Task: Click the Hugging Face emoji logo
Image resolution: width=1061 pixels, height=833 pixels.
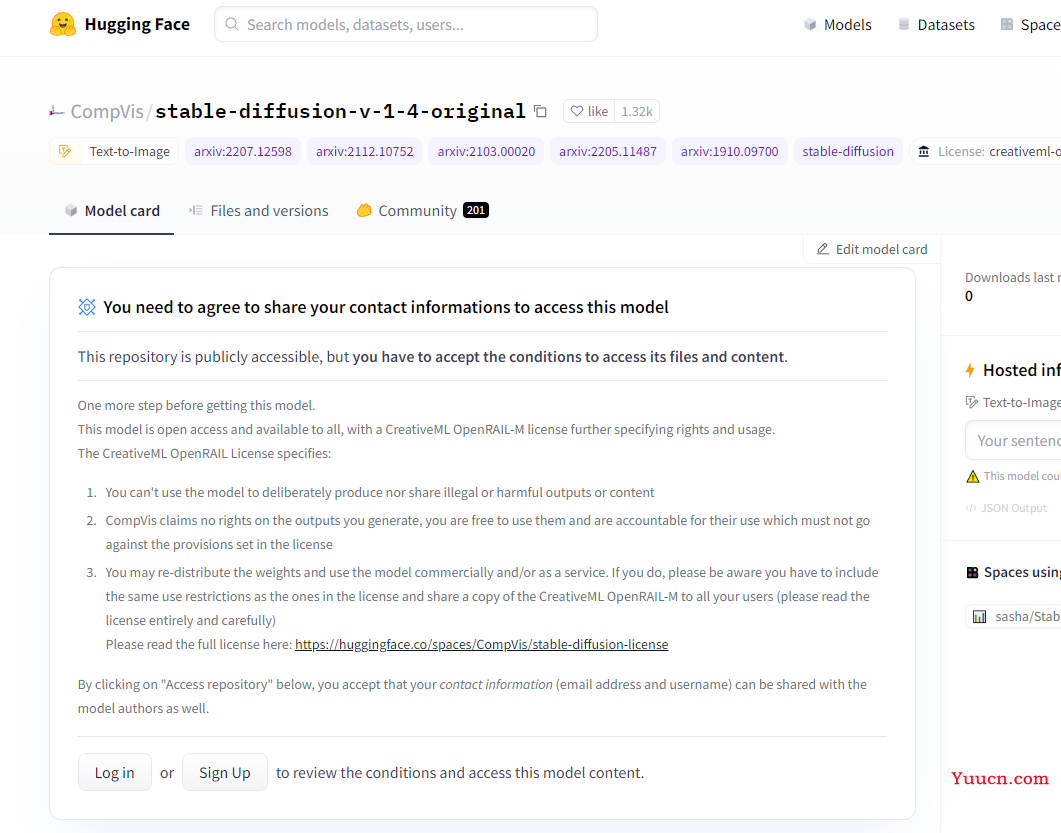Action: coord(63,24)
